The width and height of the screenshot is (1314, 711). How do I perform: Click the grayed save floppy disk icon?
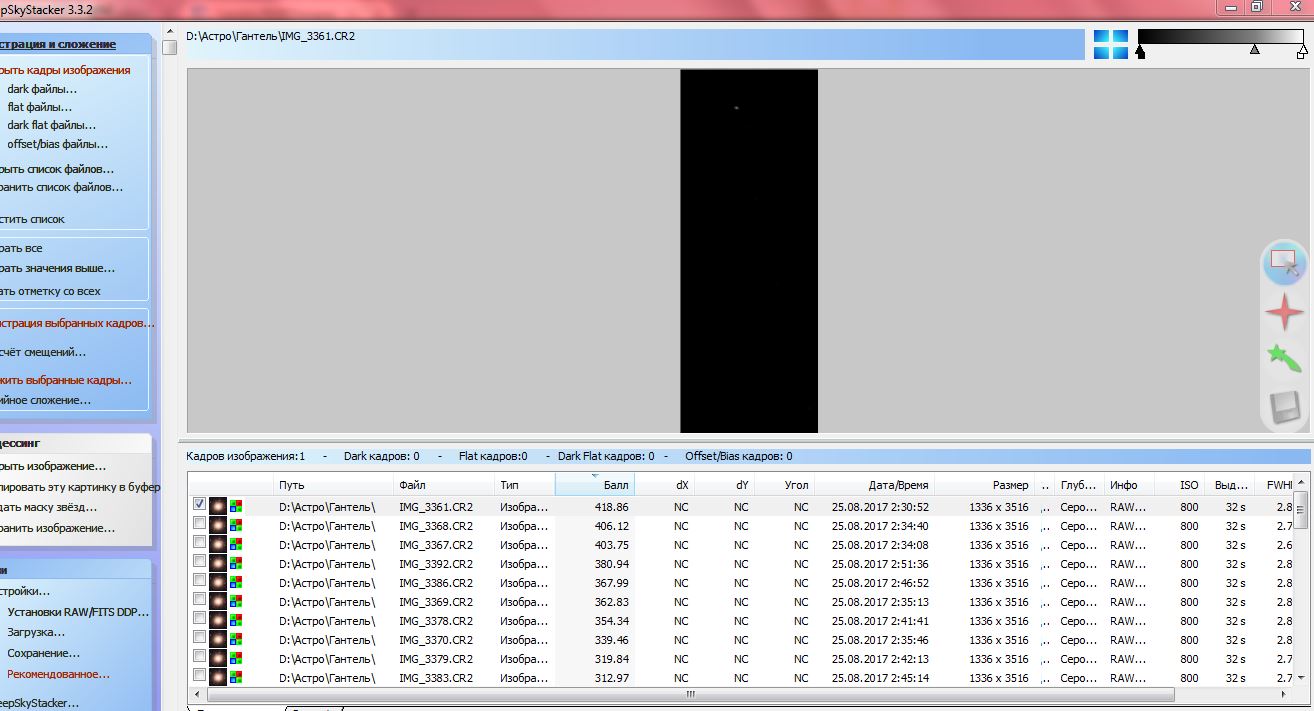point(1283,407)
